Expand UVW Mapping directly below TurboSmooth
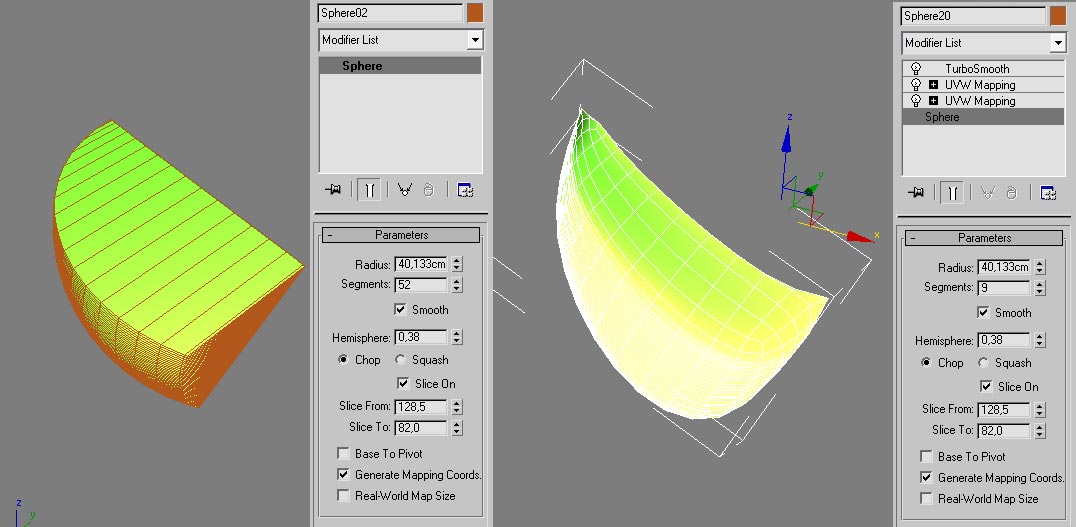Viewport: 1076px width, 527px height. (933, 85)
